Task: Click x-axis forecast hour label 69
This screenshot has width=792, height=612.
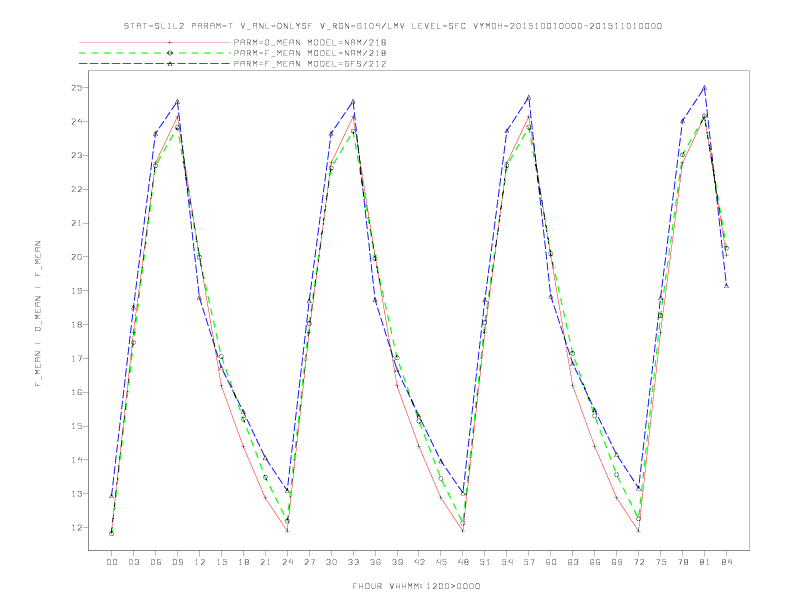Action: pyautogui.click(x=617, y=562)
